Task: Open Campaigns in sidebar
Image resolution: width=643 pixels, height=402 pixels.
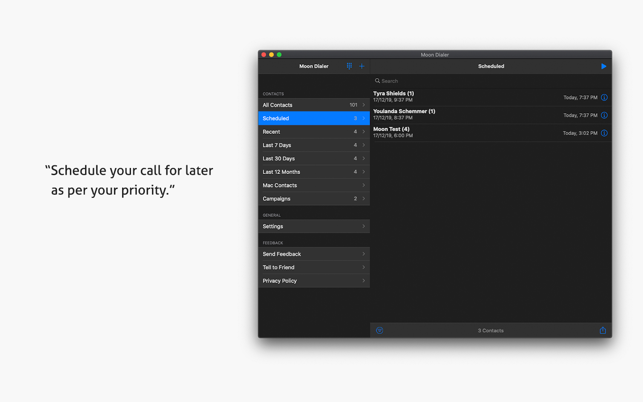Action: (x=314, y=199)
